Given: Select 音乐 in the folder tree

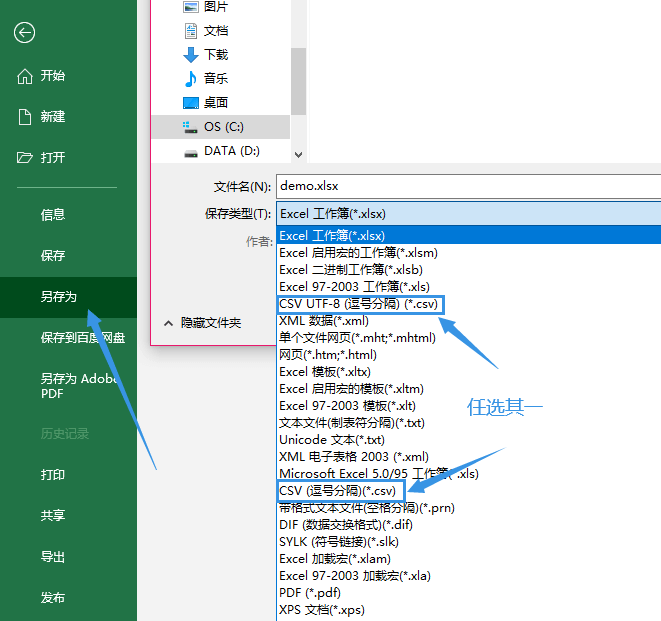Looking at the screenshot, I should click(216, 78).
